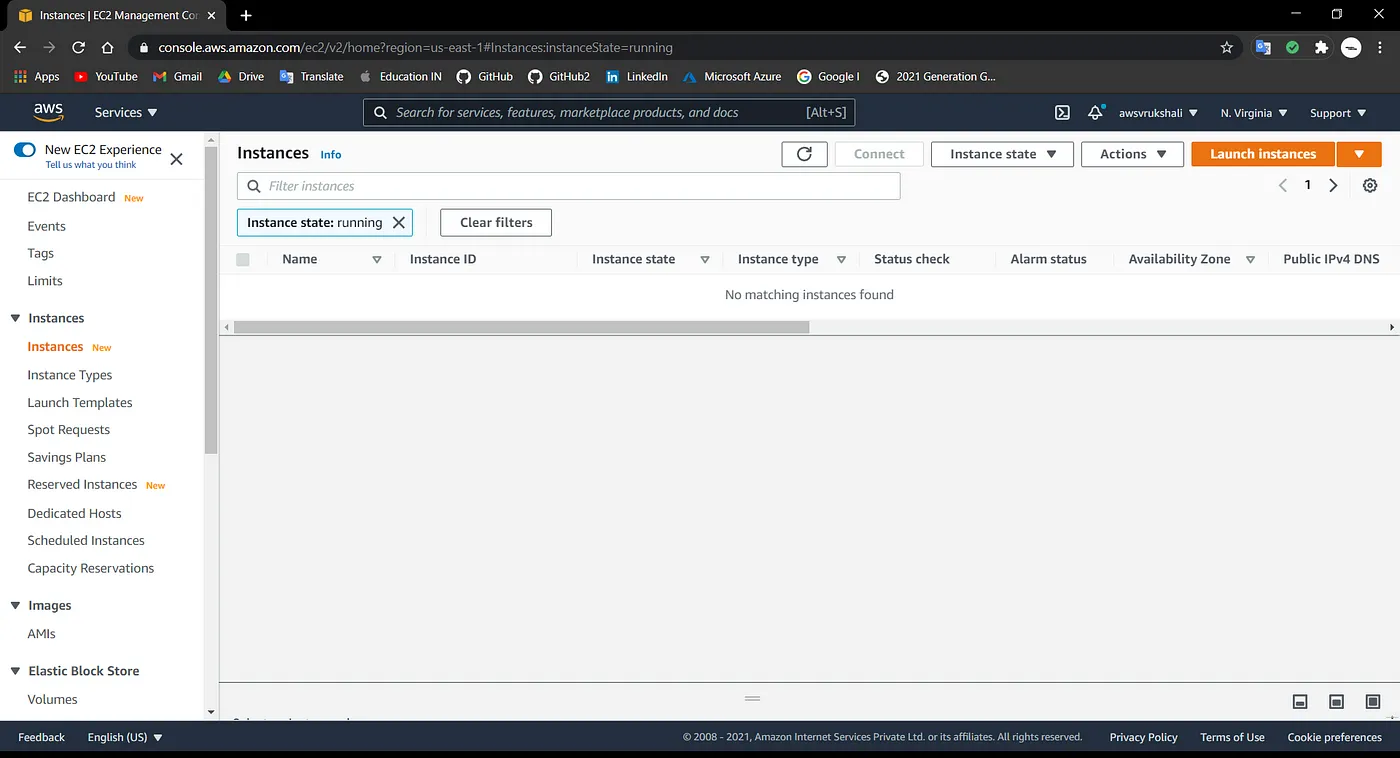
Task: Open Instance Types in the sidebar
Action: click(70, 375)
